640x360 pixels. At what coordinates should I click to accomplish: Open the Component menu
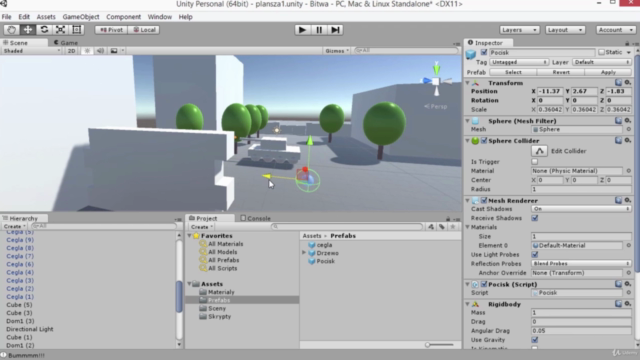[x=123, y=17]
